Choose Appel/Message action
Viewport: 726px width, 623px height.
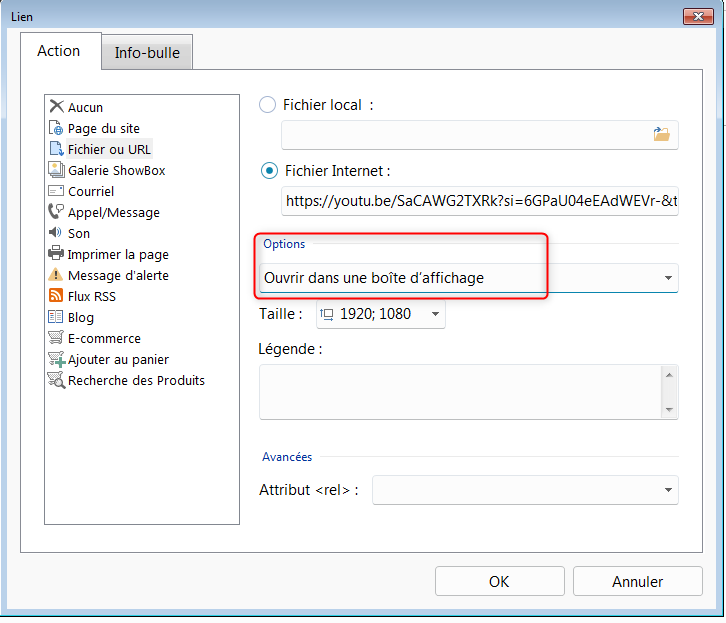point(114,212)
